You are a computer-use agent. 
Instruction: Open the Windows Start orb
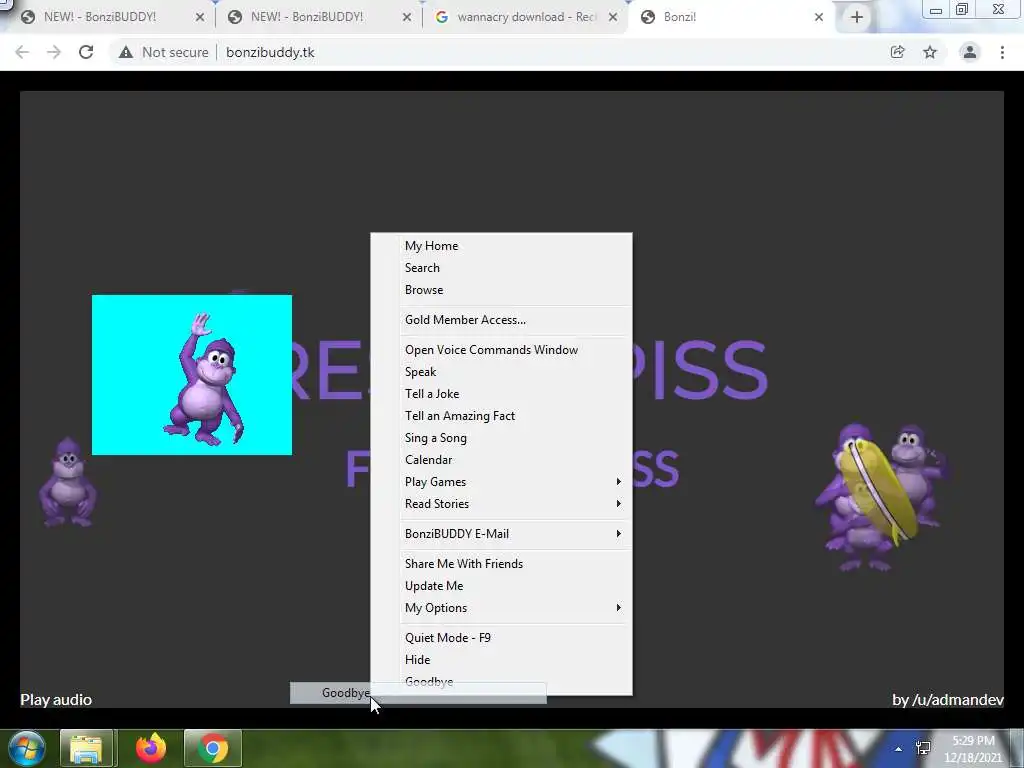tap(27, 748)
